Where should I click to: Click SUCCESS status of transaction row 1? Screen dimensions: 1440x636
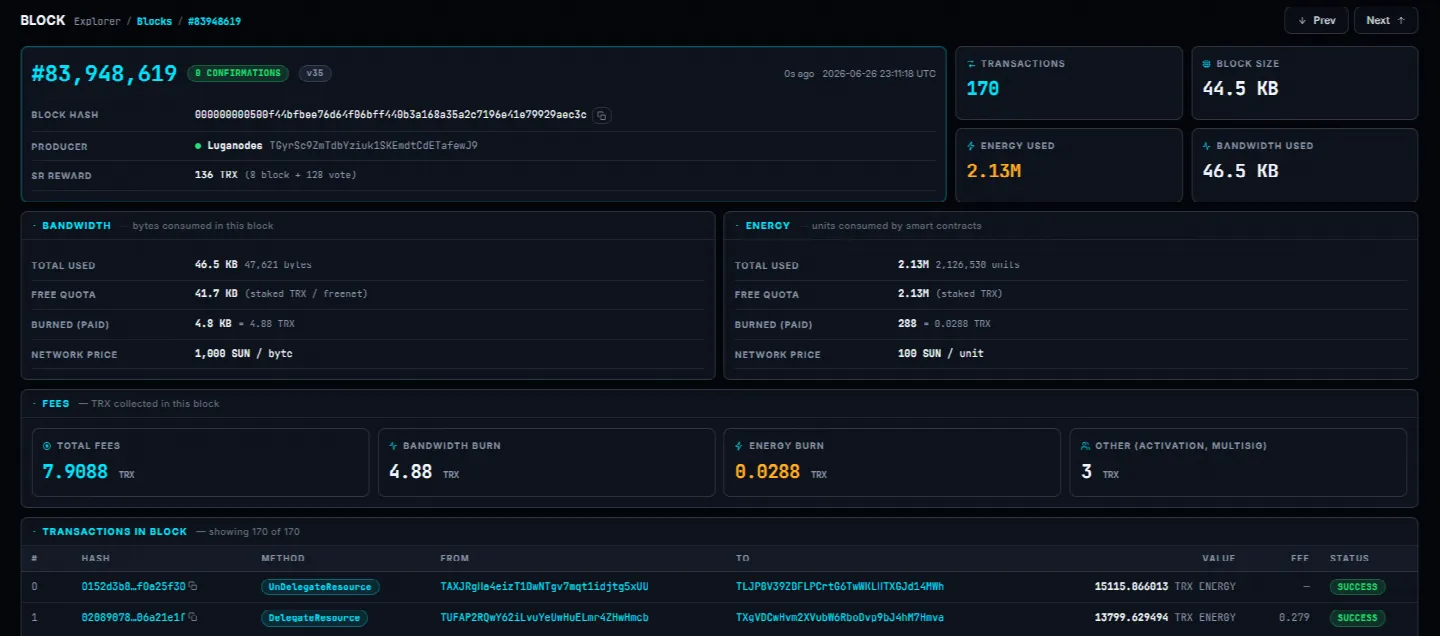click(x=1357, y=618)
